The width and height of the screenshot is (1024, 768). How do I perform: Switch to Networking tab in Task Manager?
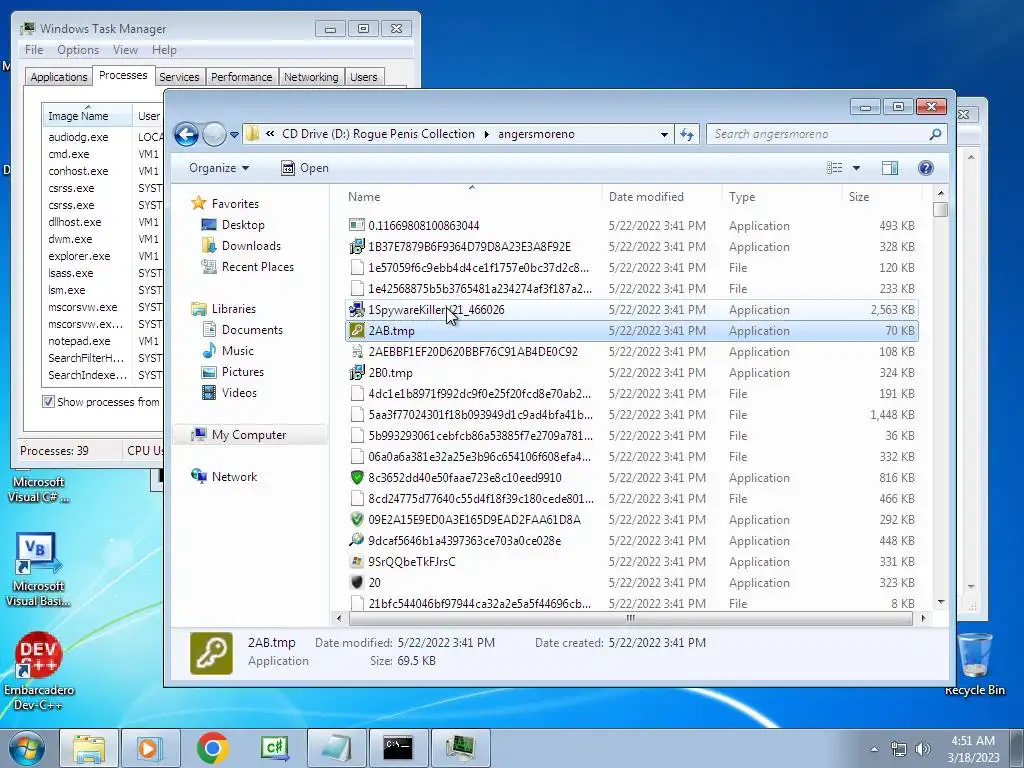pos(311,77)
